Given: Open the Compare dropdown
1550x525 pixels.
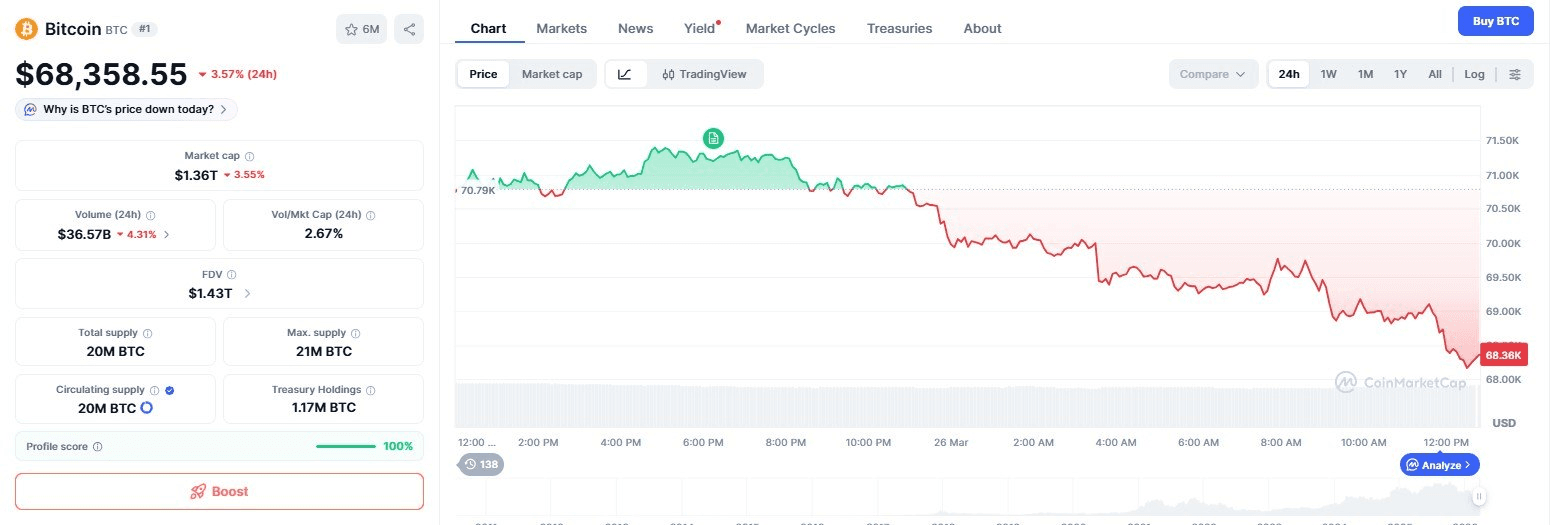Looking at the screenshot, I should (x=1213, y=74).
